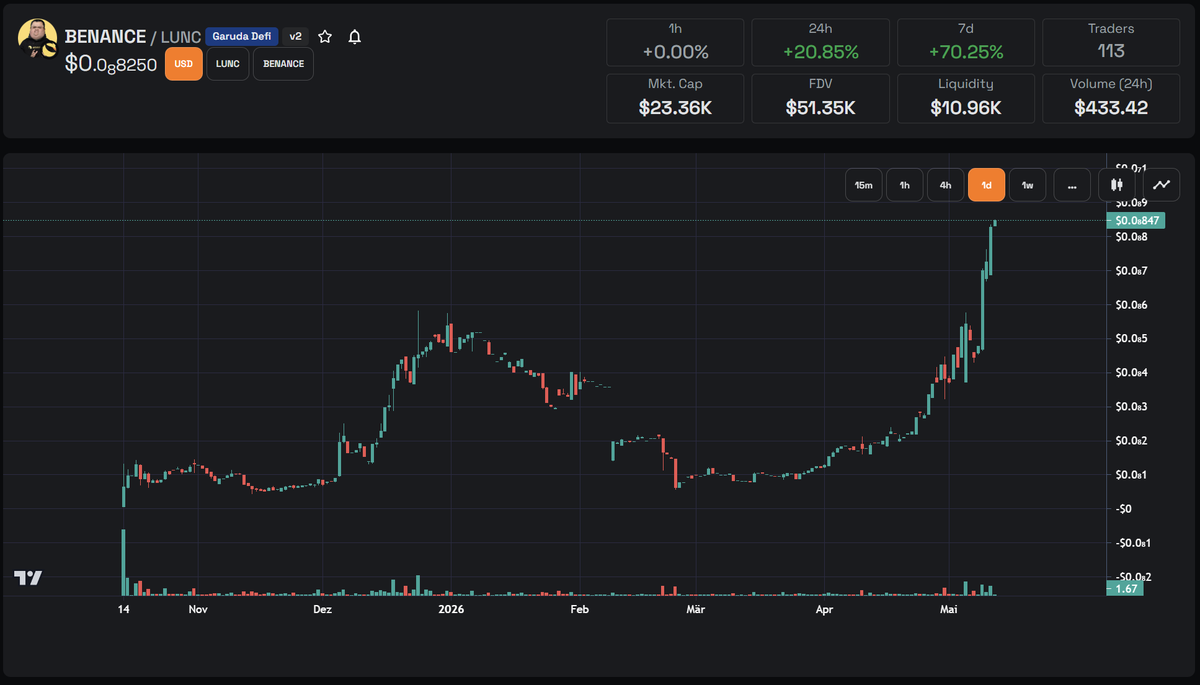1200x685 pixels.
Task: Click the BENANCE token avatar image
Action: [x=38, y=38]
